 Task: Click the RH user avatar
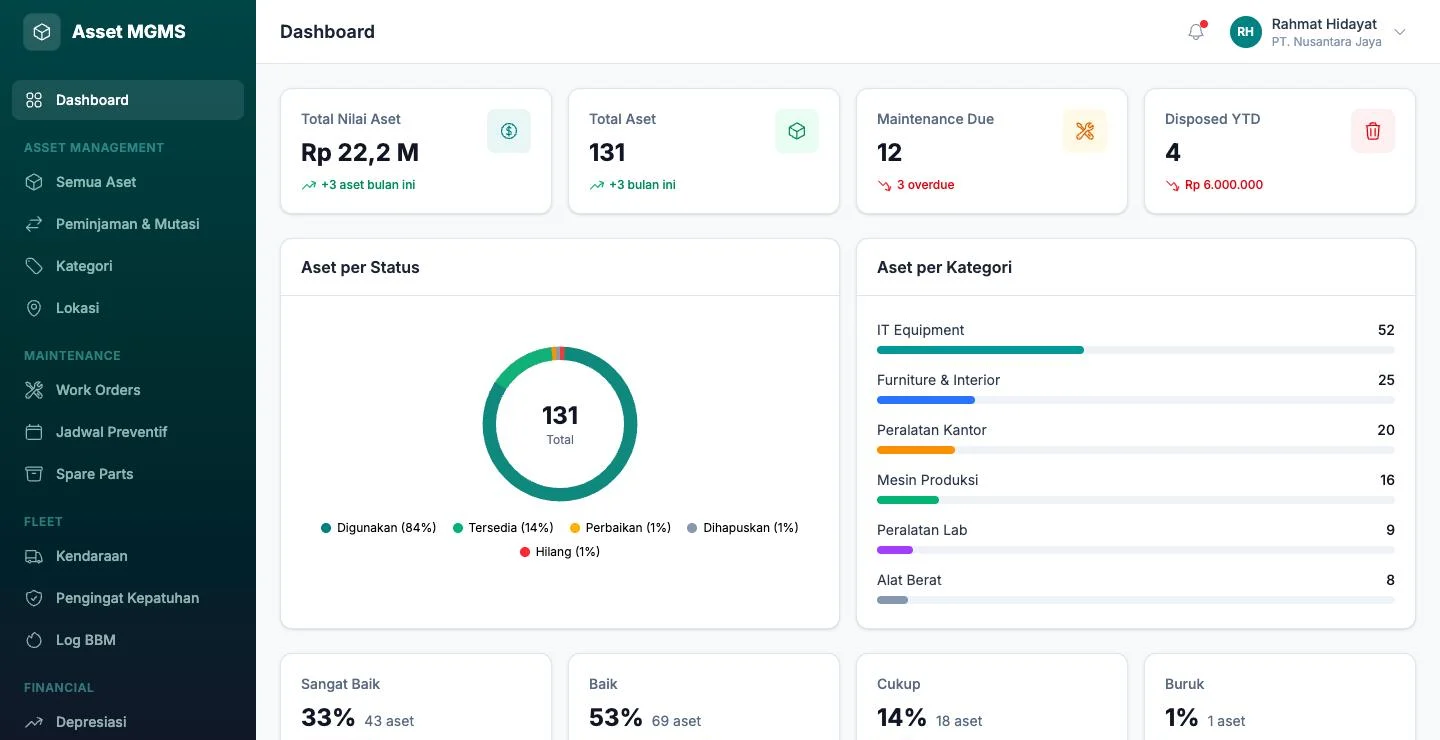1246,32
